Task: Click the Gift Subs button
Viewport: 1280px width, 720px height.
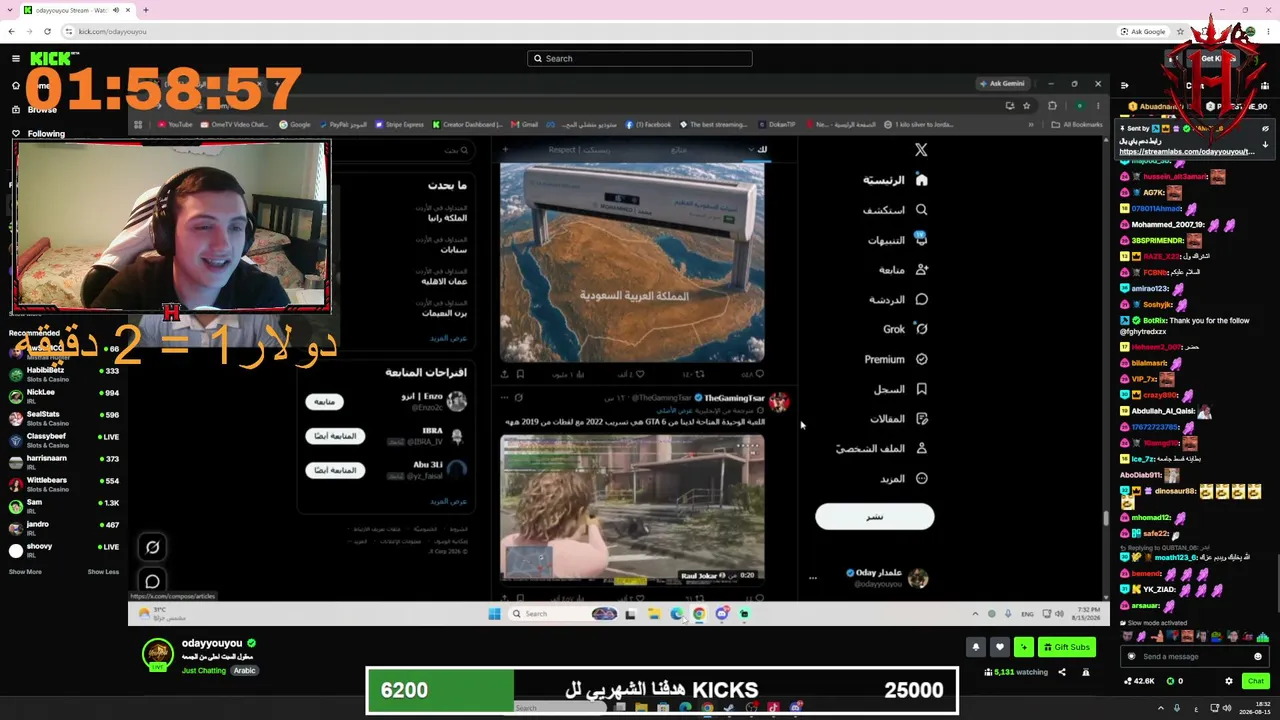Action: pyautogui.click(x=1066, y=647)
